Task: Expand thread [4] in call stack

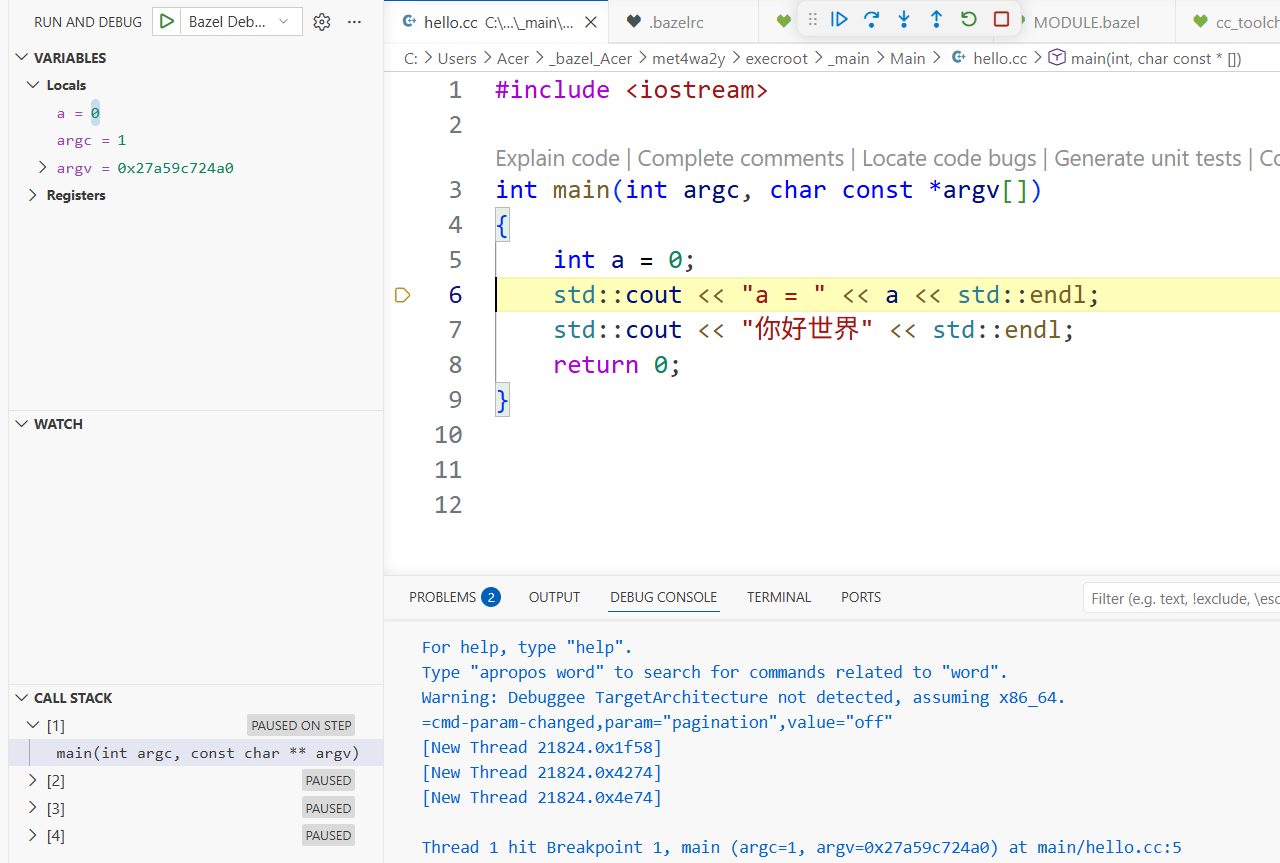Action: (x=34, y=835)
